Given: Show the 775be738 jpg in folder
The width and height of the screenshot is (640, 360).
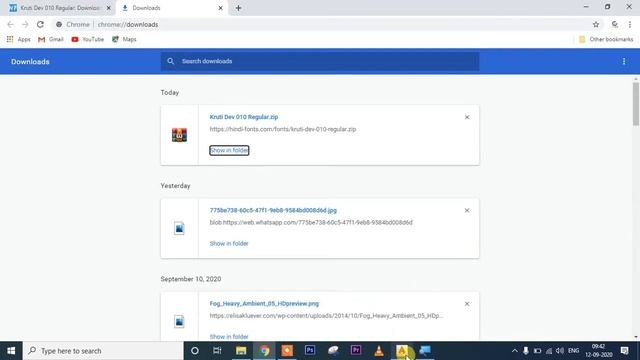Looking at the screenshot, I should pos(229,243).
